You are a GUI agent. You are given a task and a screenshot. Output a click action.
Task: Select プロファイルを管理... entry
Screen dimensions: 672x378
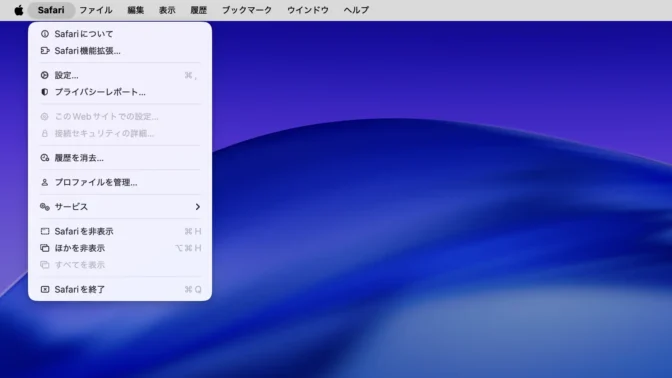coord(120,182)
